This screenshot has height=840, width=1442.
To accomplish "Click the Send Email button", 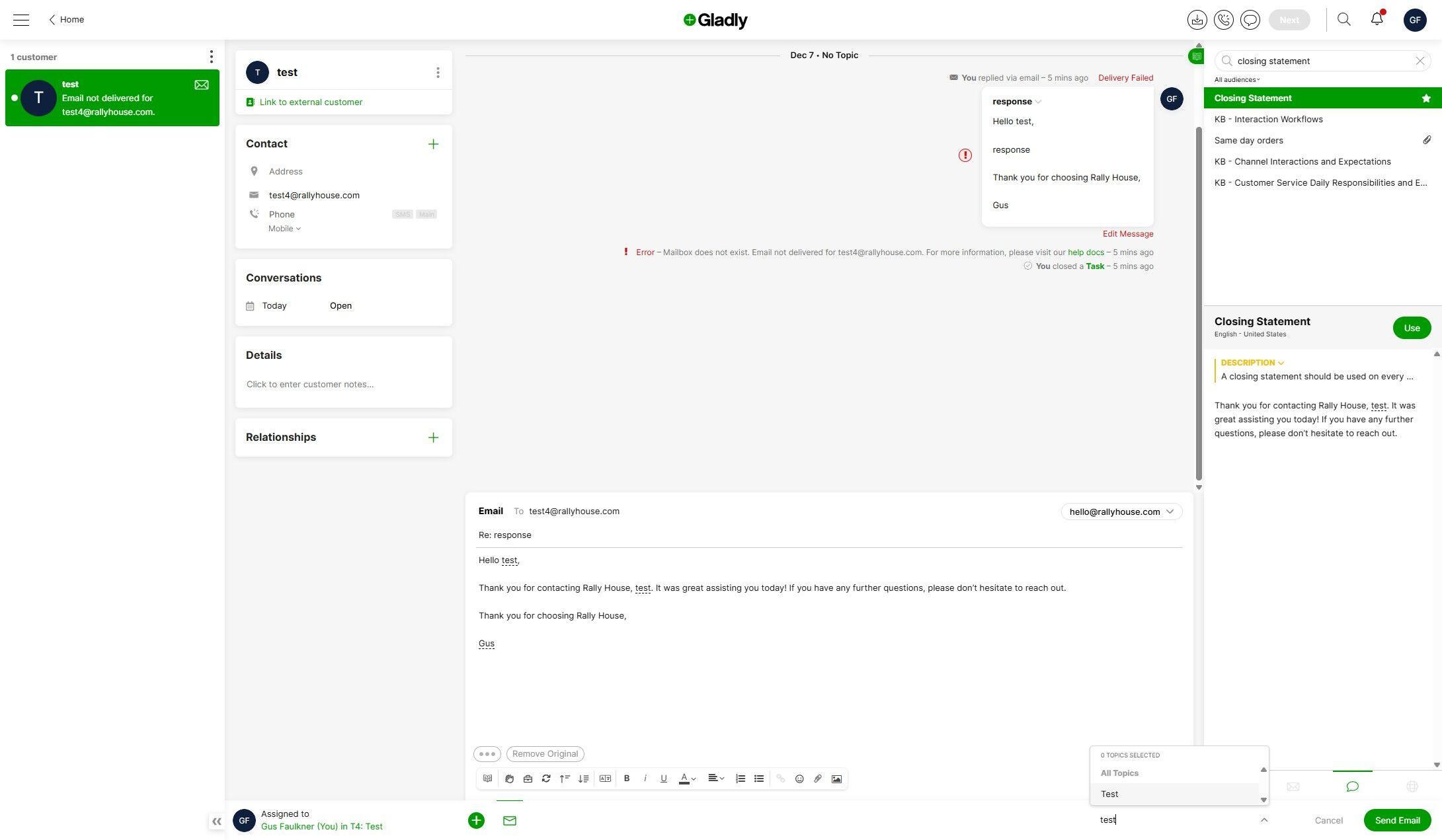I will click(x=1397, y=820).
